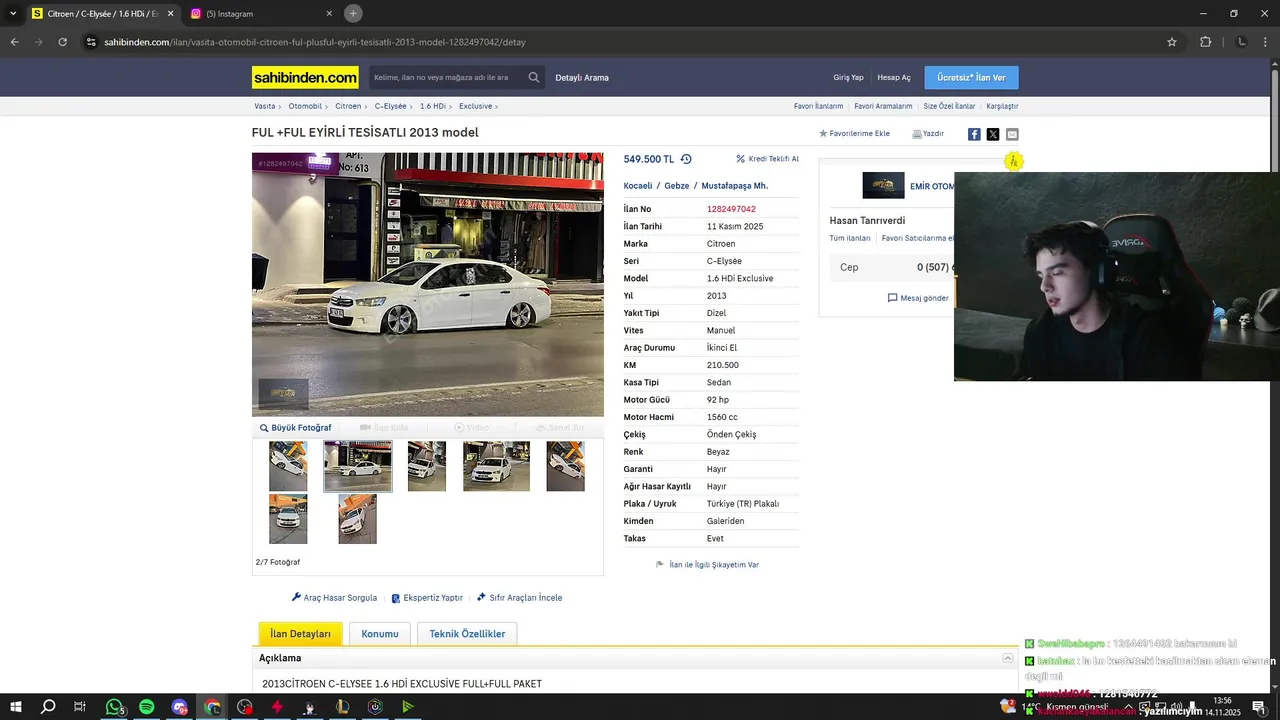Click the main car photo
Screen dimensions: 1280x720
coord(428,284)
